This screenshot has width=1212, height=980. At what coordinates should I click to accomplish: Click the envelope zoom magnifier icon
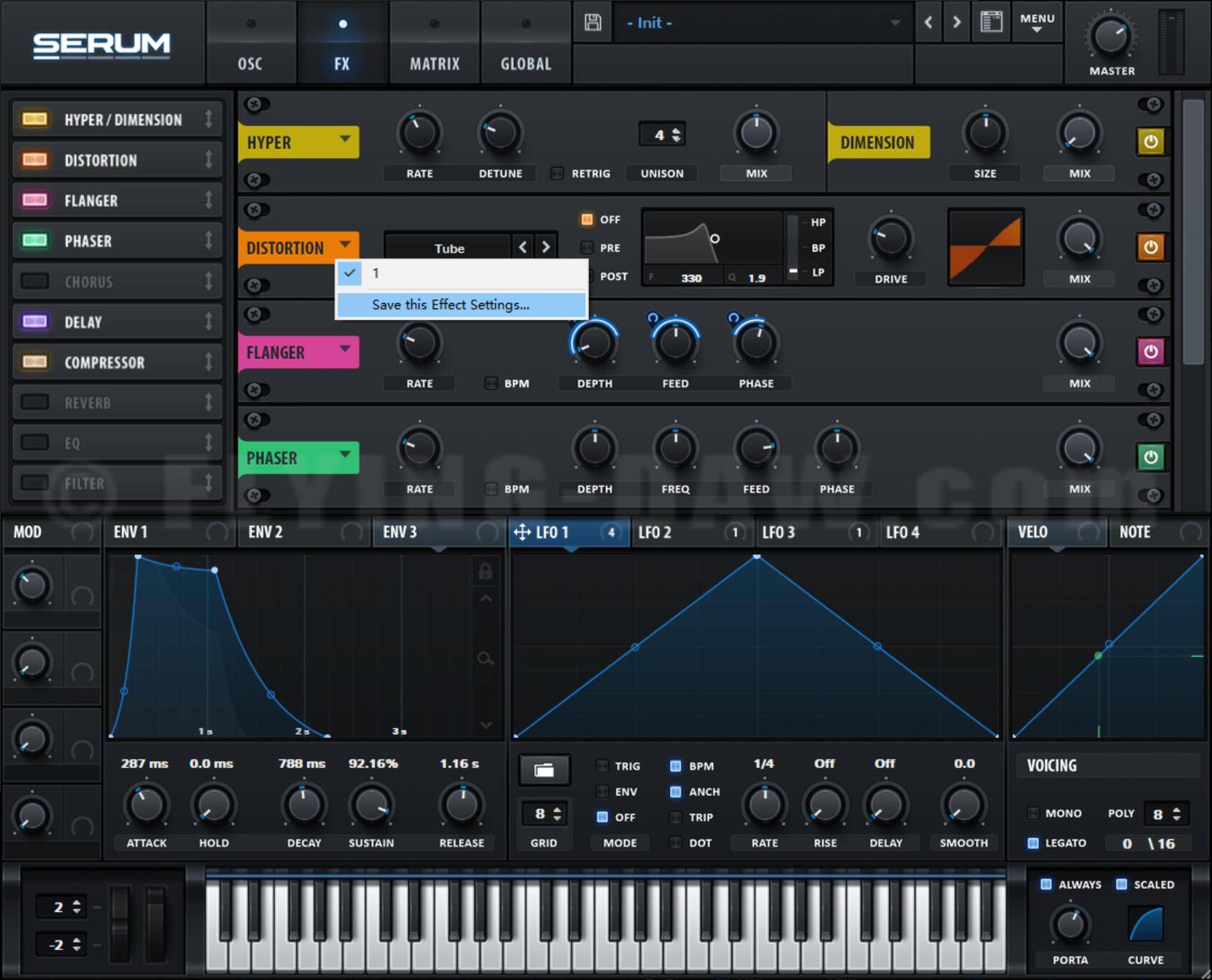point(485,658)
